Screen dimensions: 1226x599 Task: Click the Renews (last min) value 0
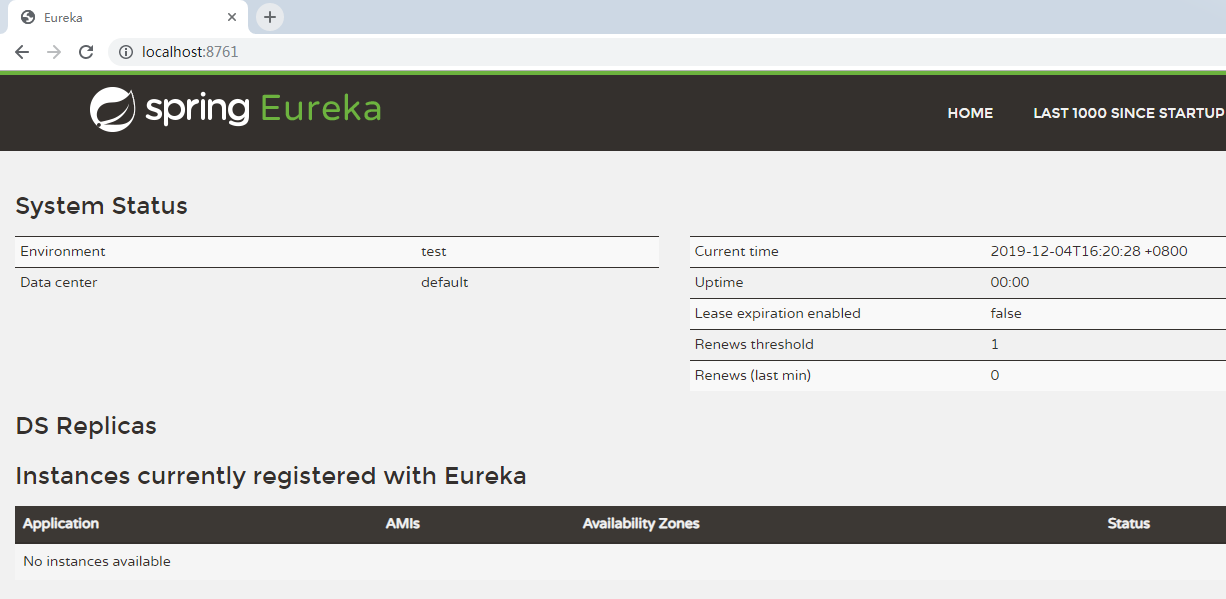click(995, 375)
